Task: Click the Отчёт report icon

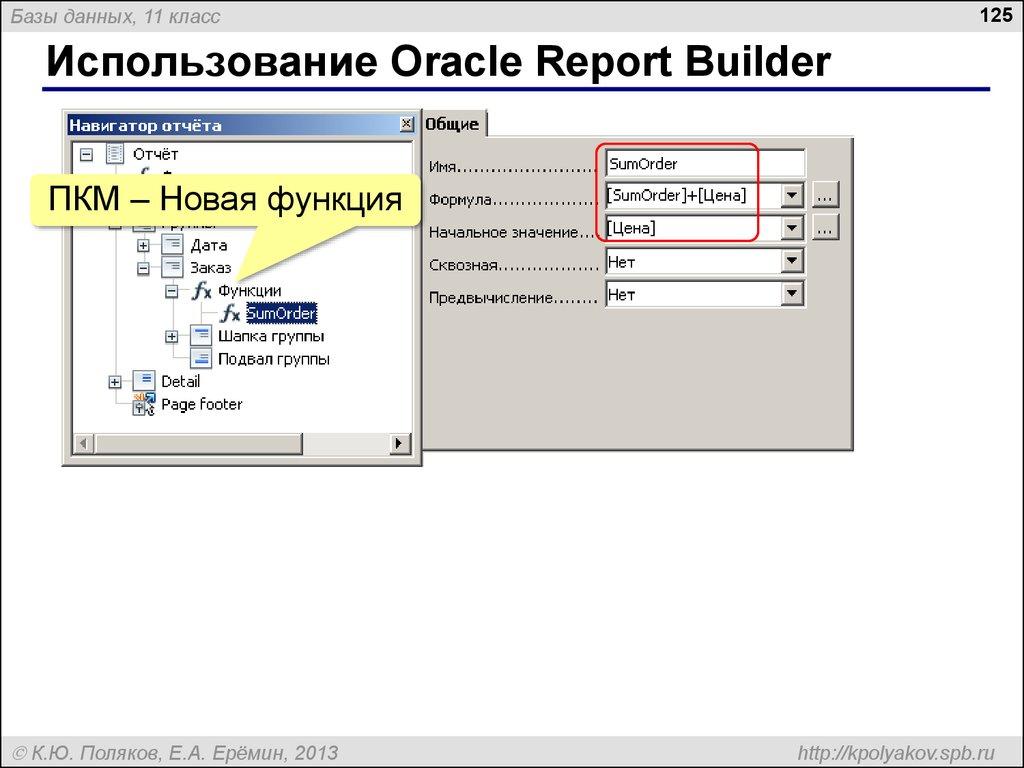Action: click(116, 155)
